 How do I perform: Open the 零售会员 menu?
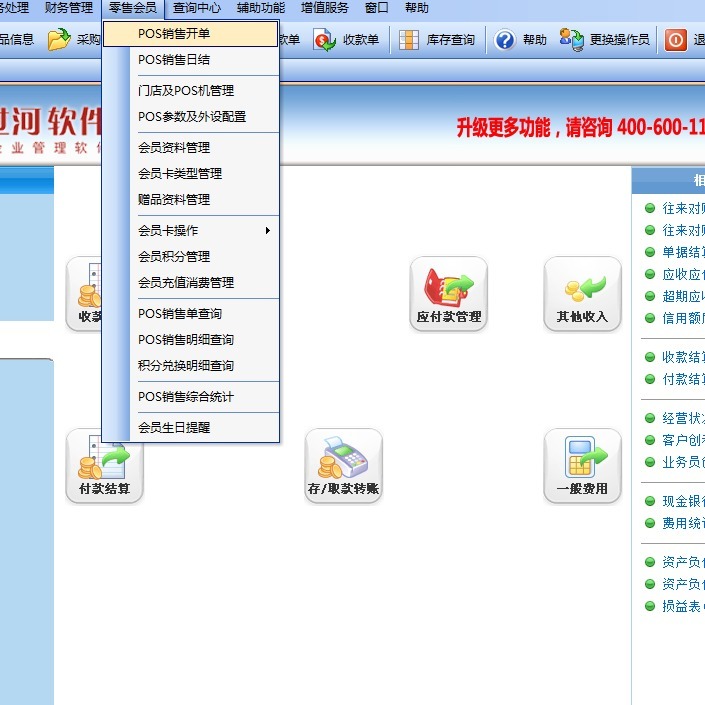pyautogui.click(x=133, y=8)
